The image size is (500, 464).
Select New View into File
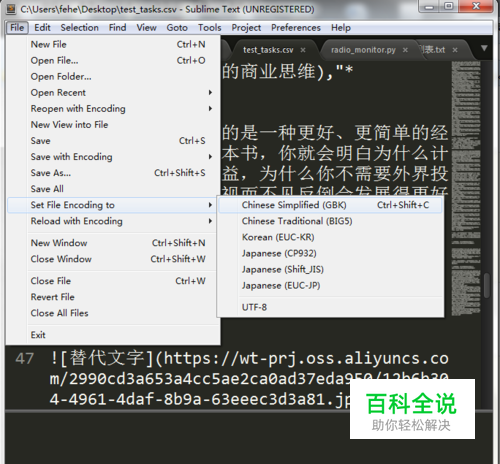[x=113, y=125]
